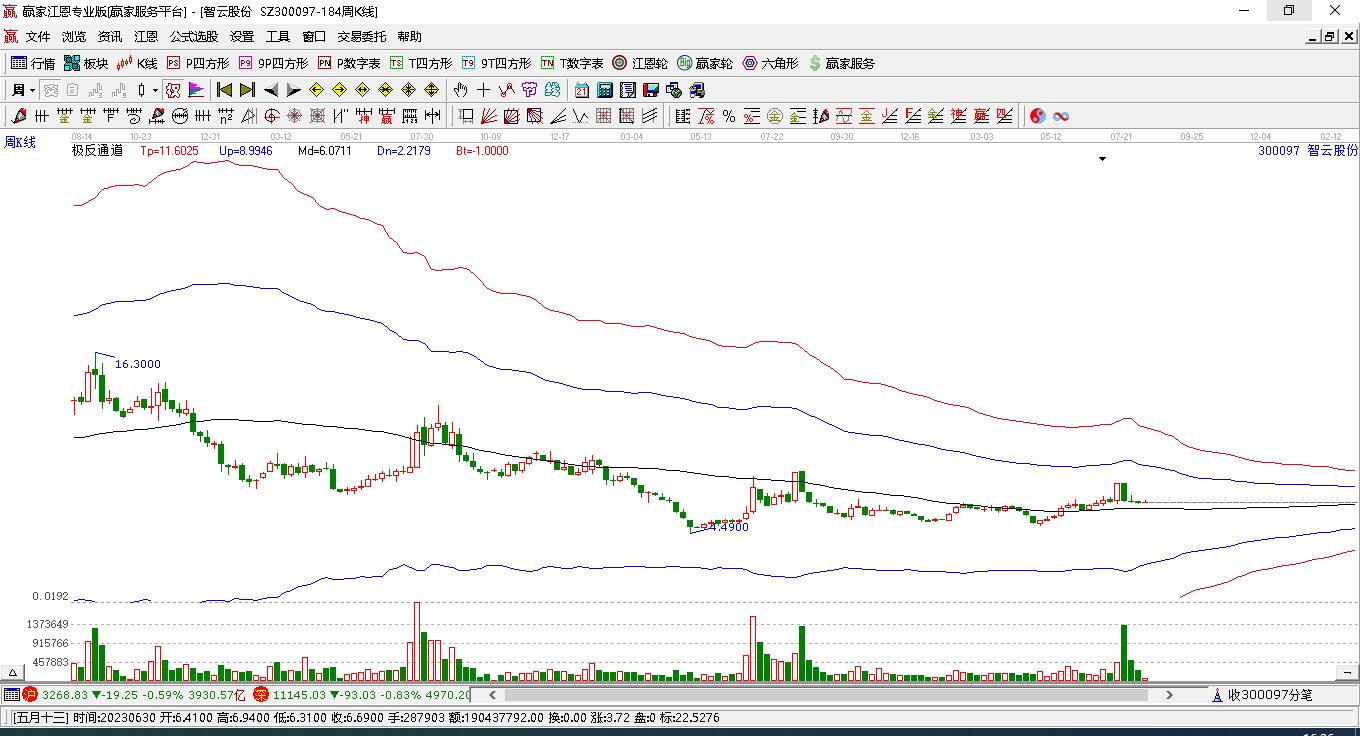Click the horizontal scrollbar right arrow

tap(1169, 695)
